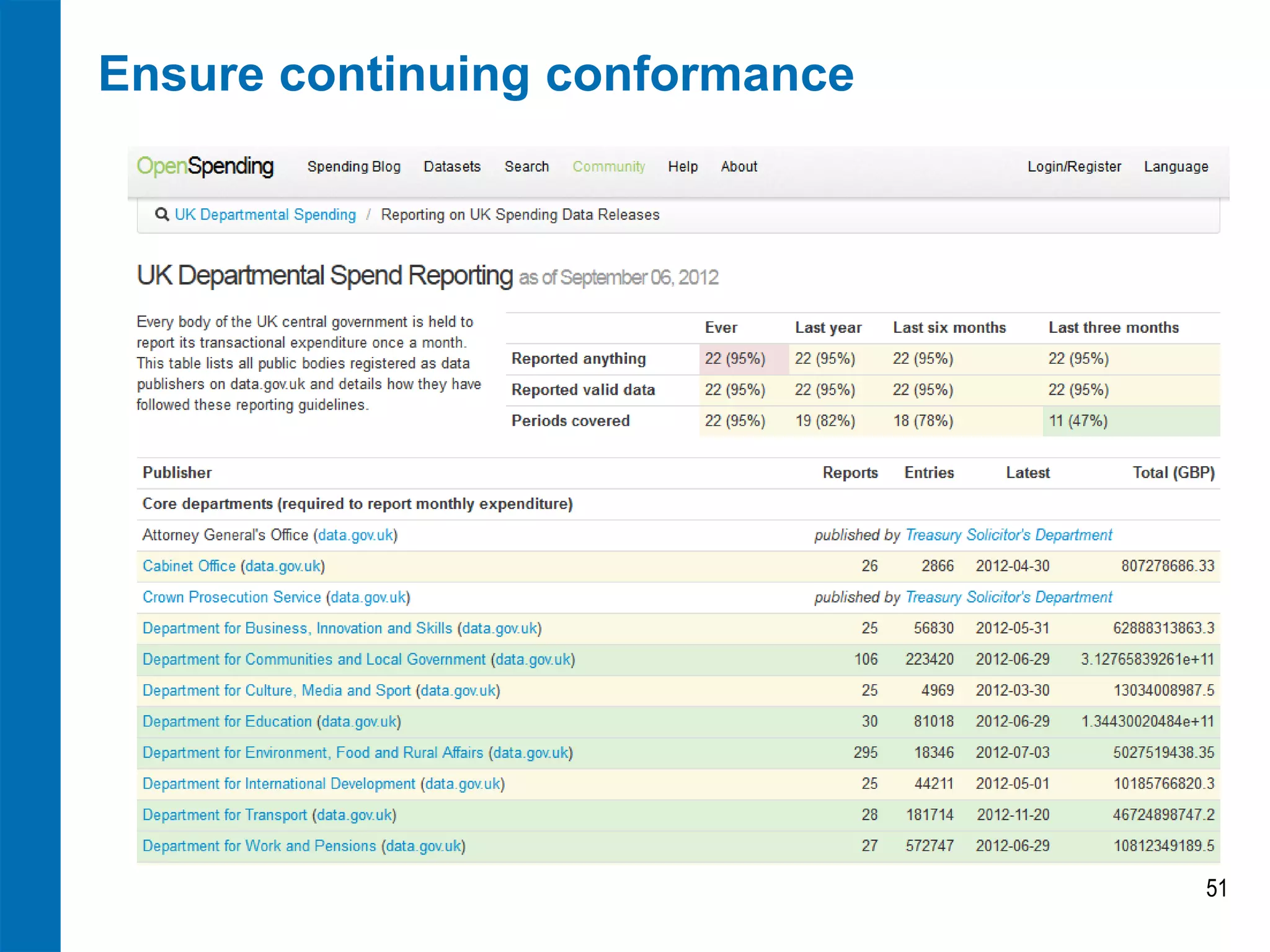
Task: Open Department for Business, Innovation and Skills
Action: pos(298,628)
